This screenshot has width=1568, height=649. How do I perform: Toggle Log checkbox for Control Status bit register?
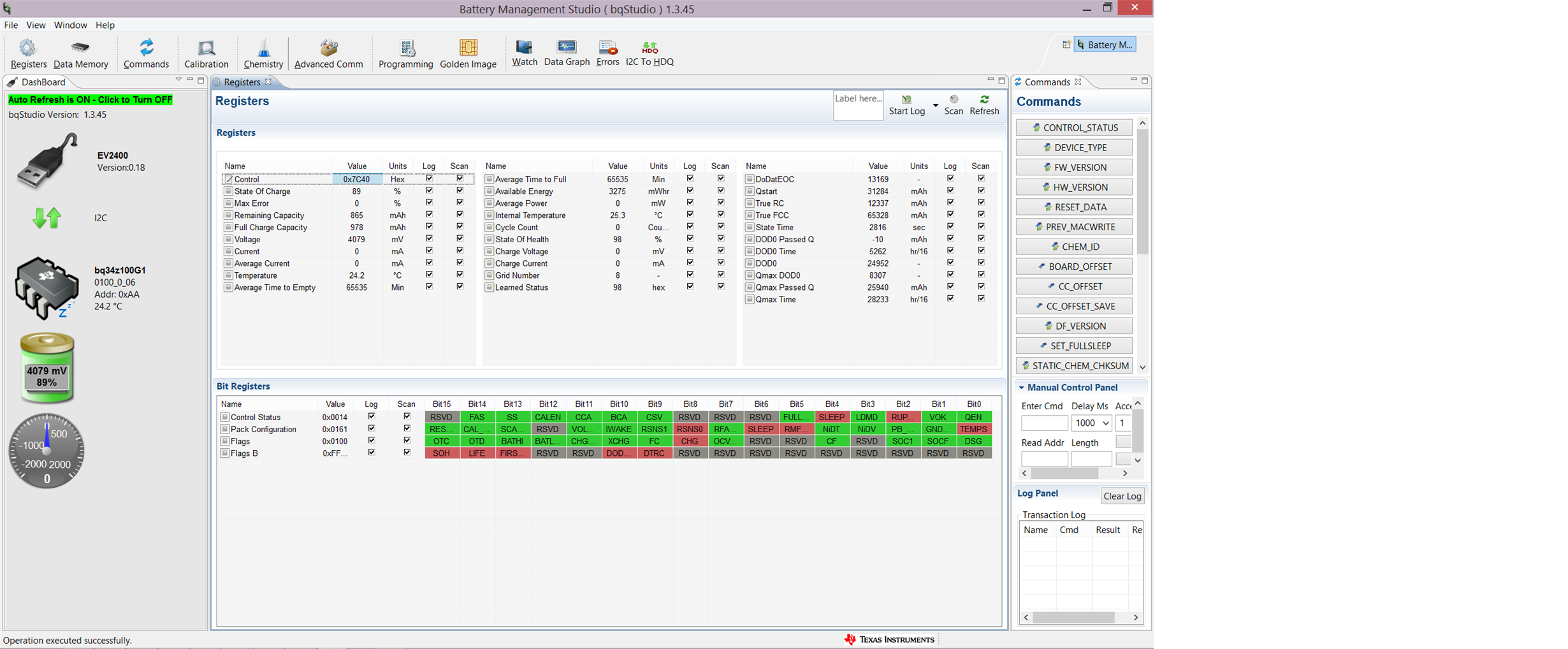click(x=372, y=416)
